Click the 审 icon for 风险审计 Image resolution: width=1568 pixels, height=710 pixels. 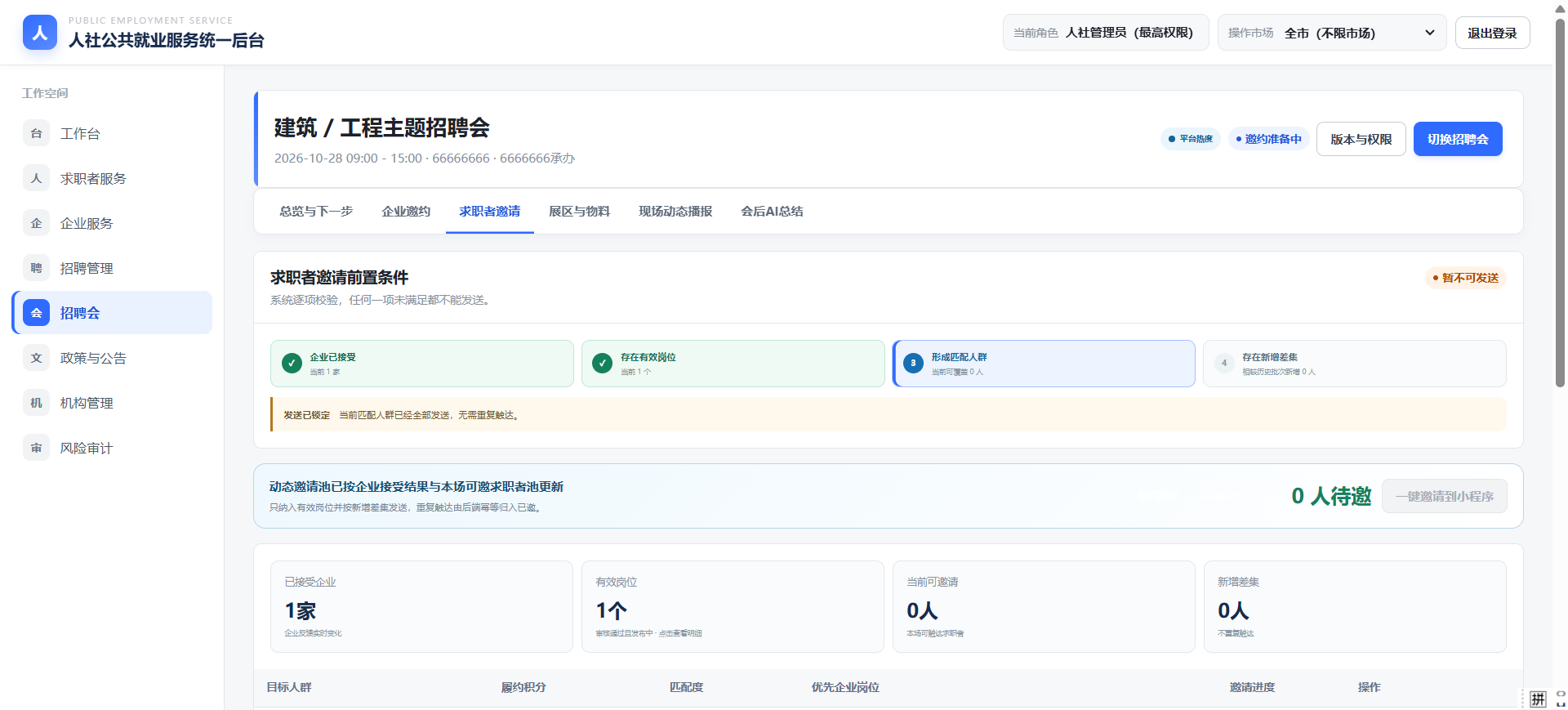pyautogui.click(x=36, y=448)
